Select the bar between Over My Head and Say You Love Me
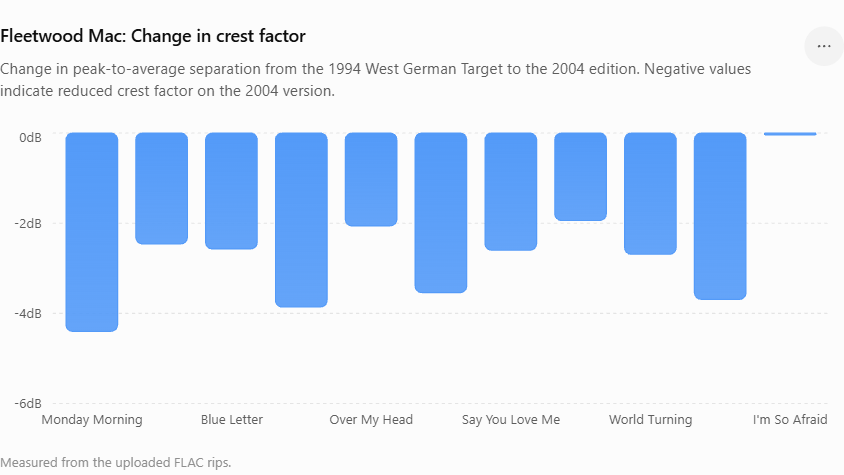 (441, 213)
